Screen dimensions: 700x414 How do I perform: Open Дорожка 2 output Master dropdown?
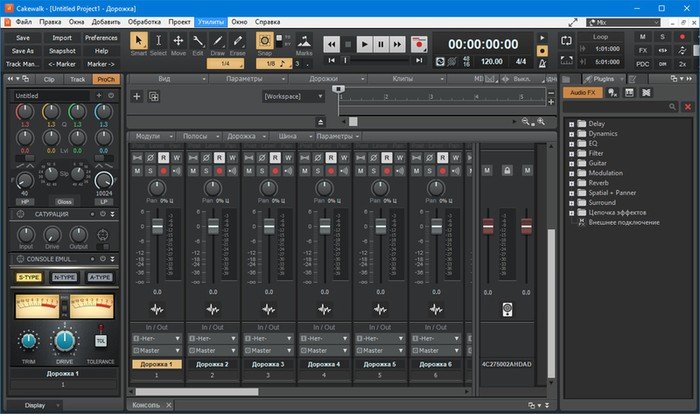point(212,351)
